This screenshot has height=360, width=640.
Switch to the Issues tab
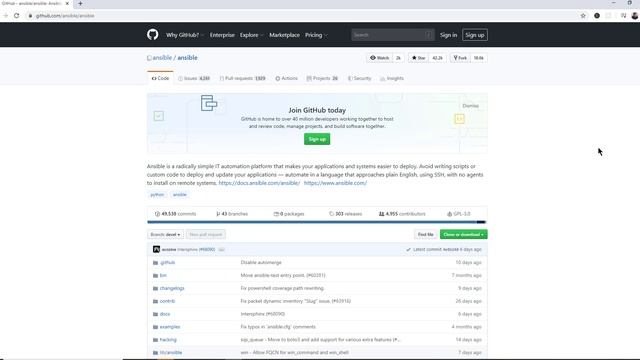[x=194, y=78]
